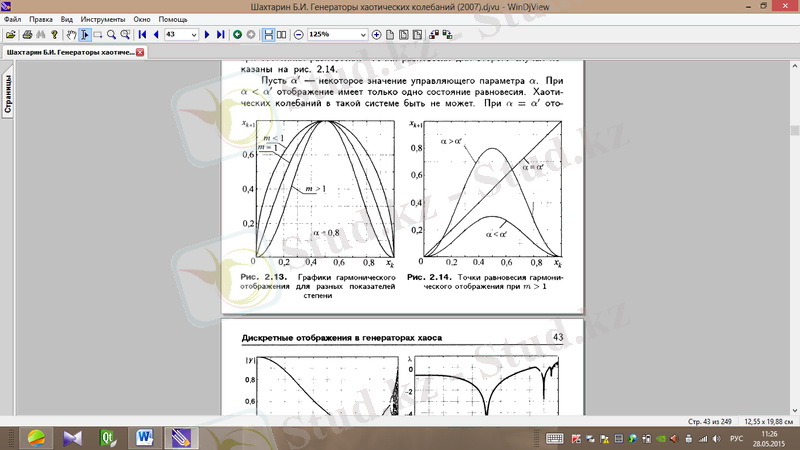800x450 pixels.
Task: Open the system volume speaker icon
Action: 717,439
